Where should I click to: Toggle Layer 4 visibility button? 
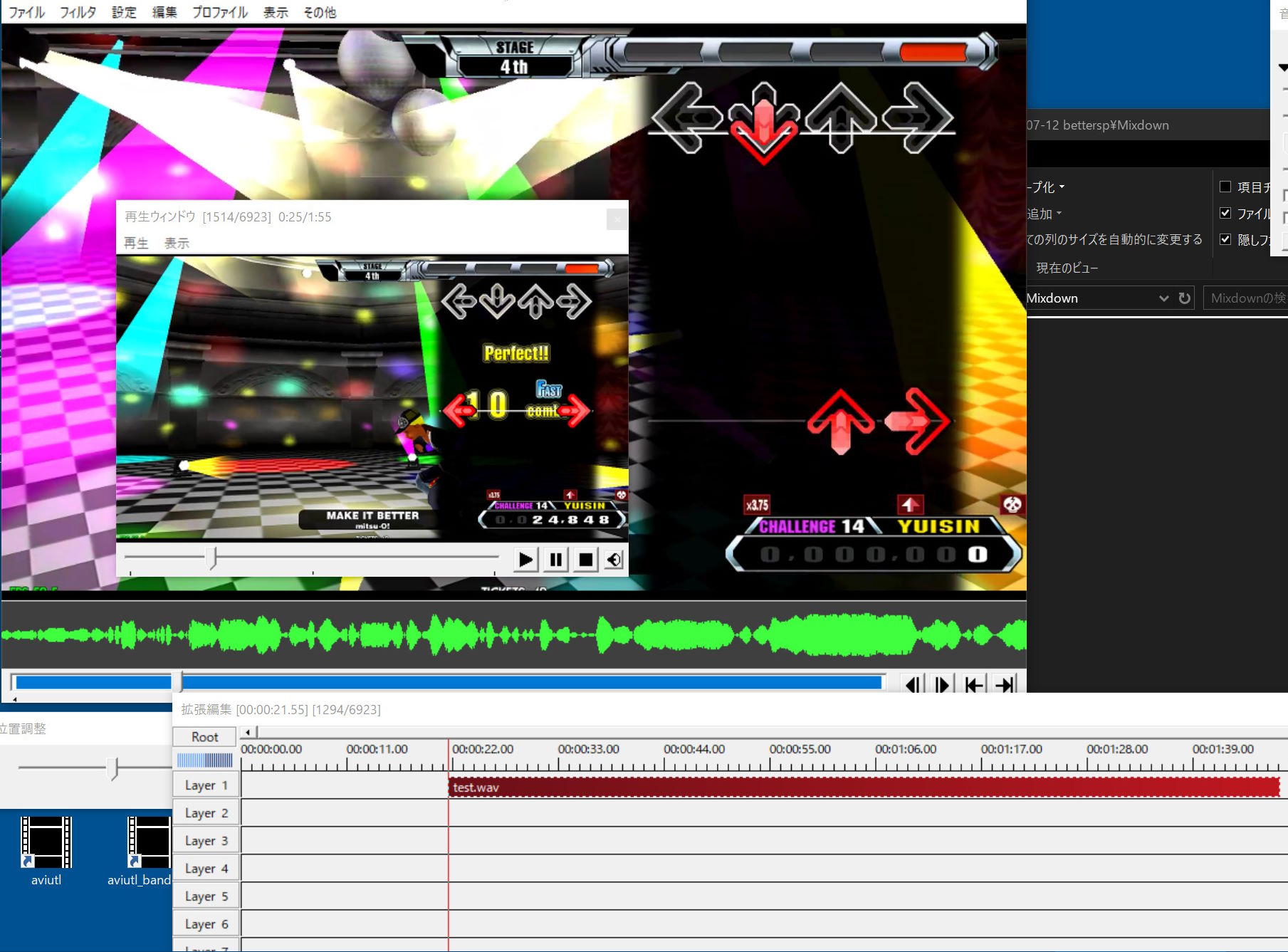tap(206, 868)
